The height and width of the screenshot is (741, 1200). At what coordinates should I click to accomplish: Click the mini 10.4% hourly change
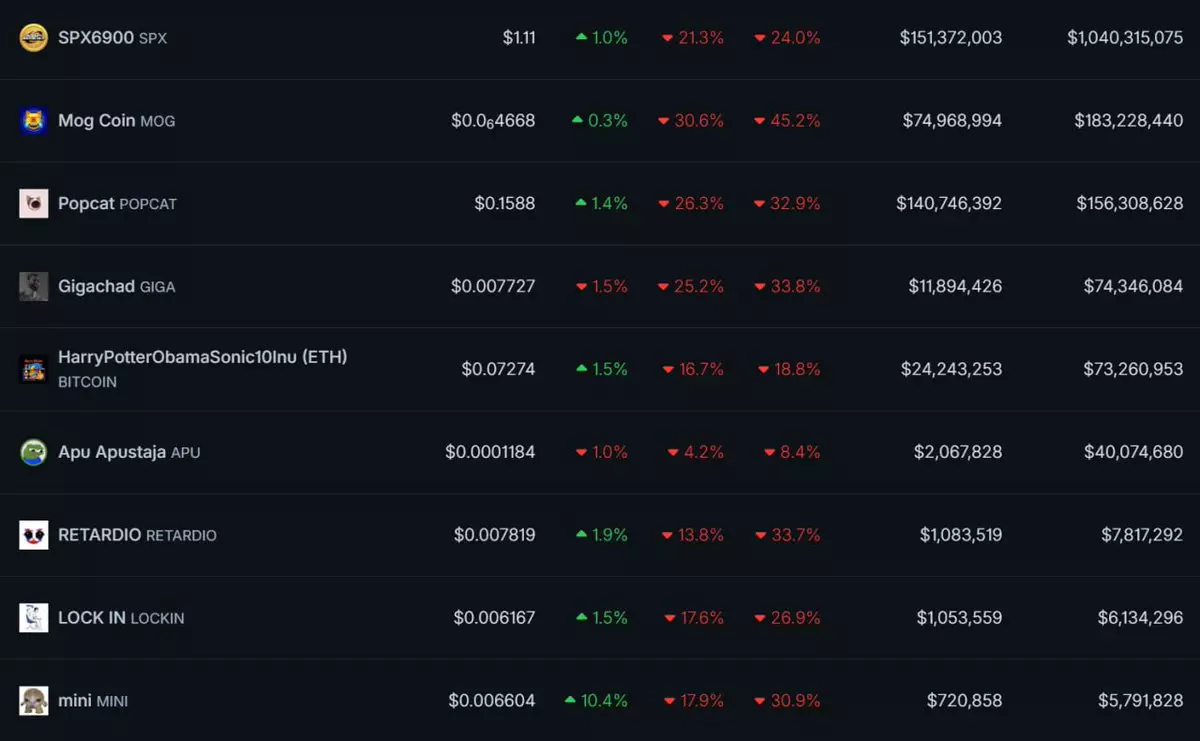click(x=597, y=701)
